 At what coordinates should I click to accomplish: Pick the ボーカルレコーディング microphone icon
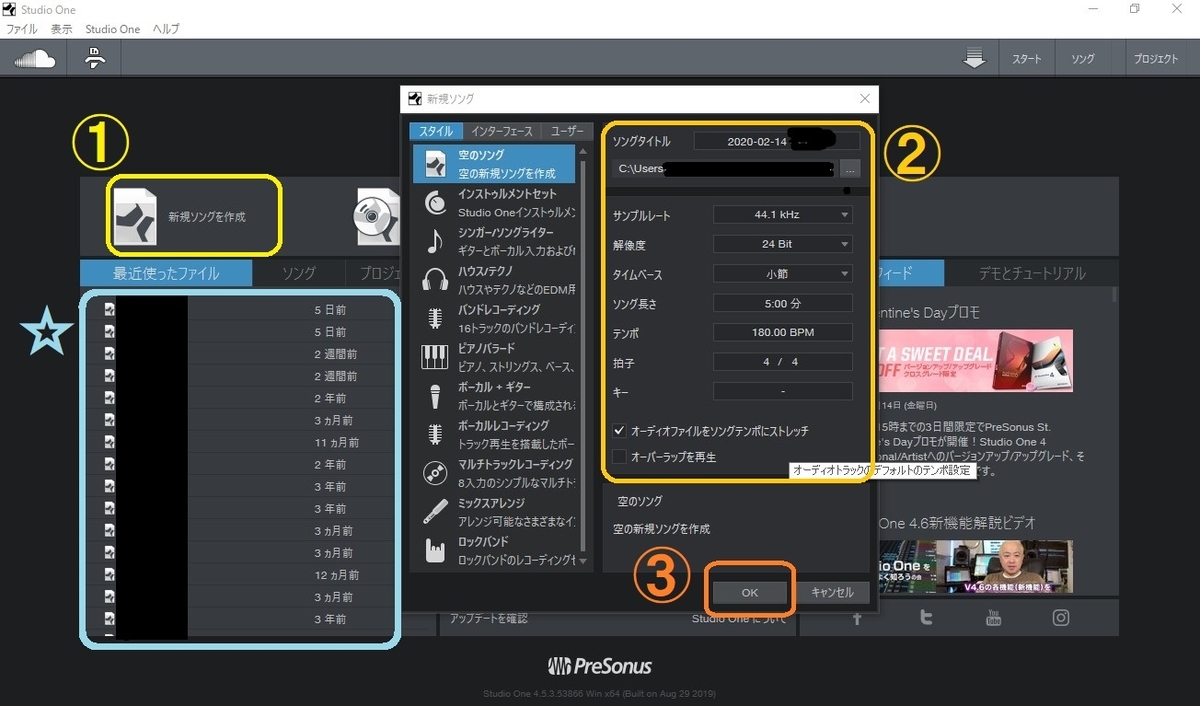pos(435,434)
